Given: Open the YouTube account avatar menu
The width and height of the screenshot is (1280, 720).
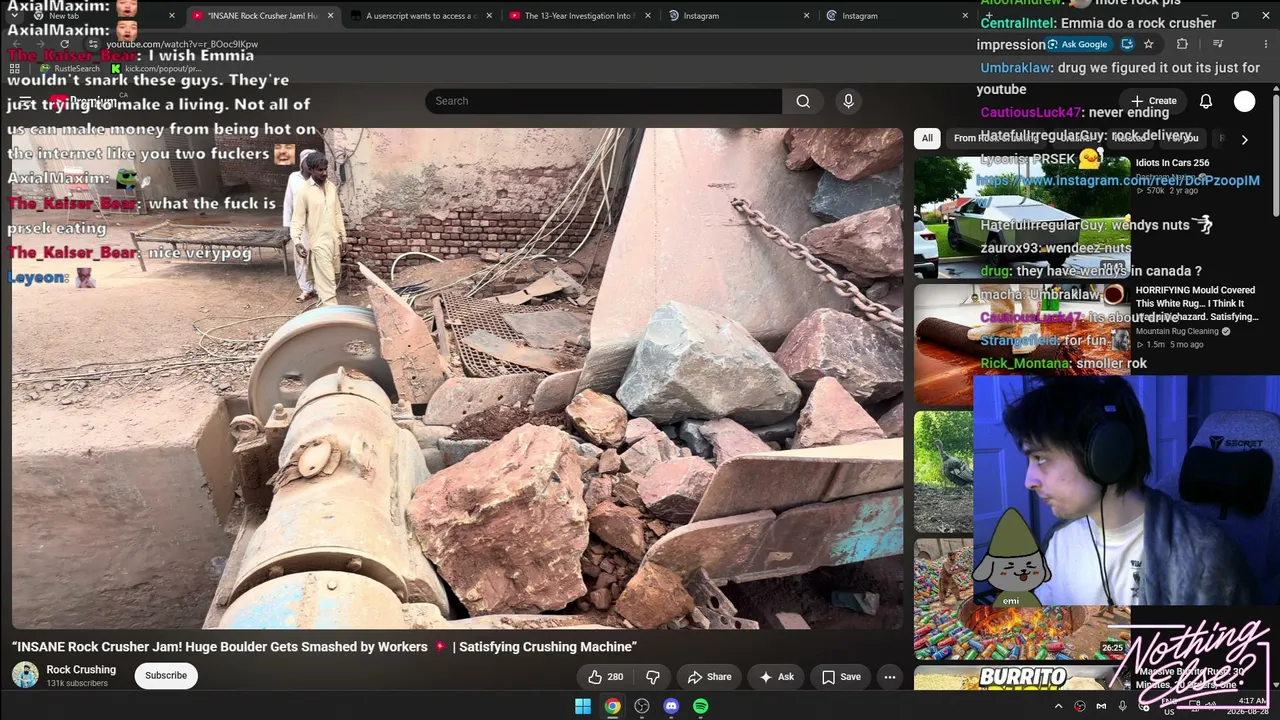Looking at the screenshot, I should tap(1244, 101).
